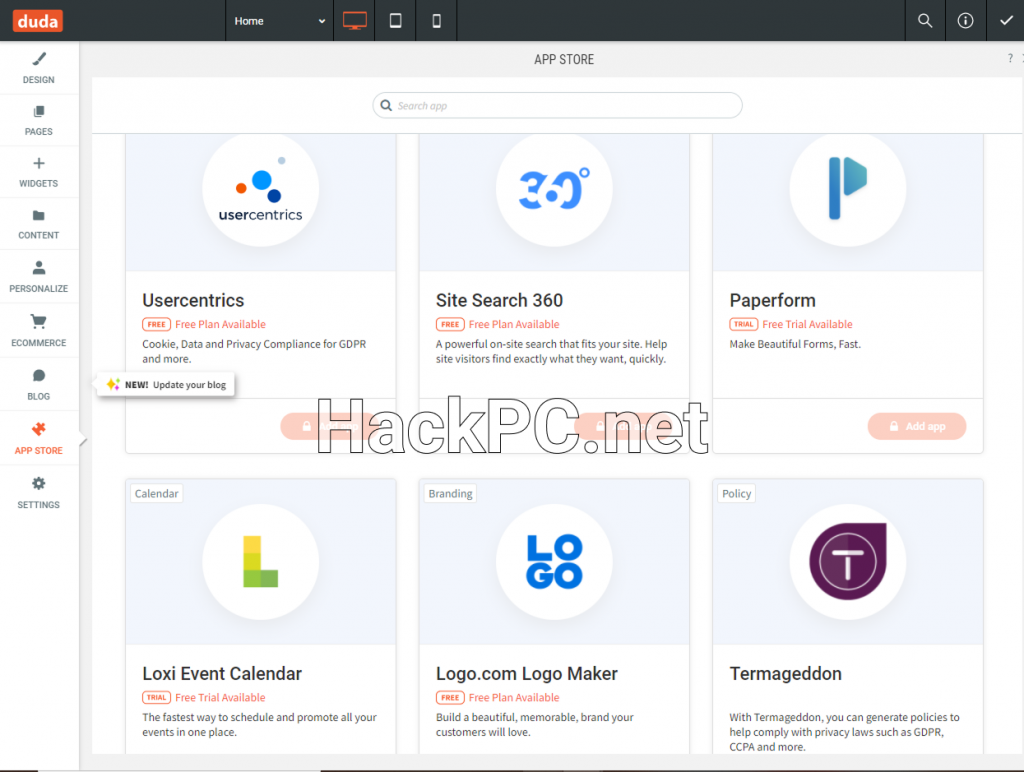
Task: Click Loxi Free Trial Available label
Action: (x=220, y=698)
